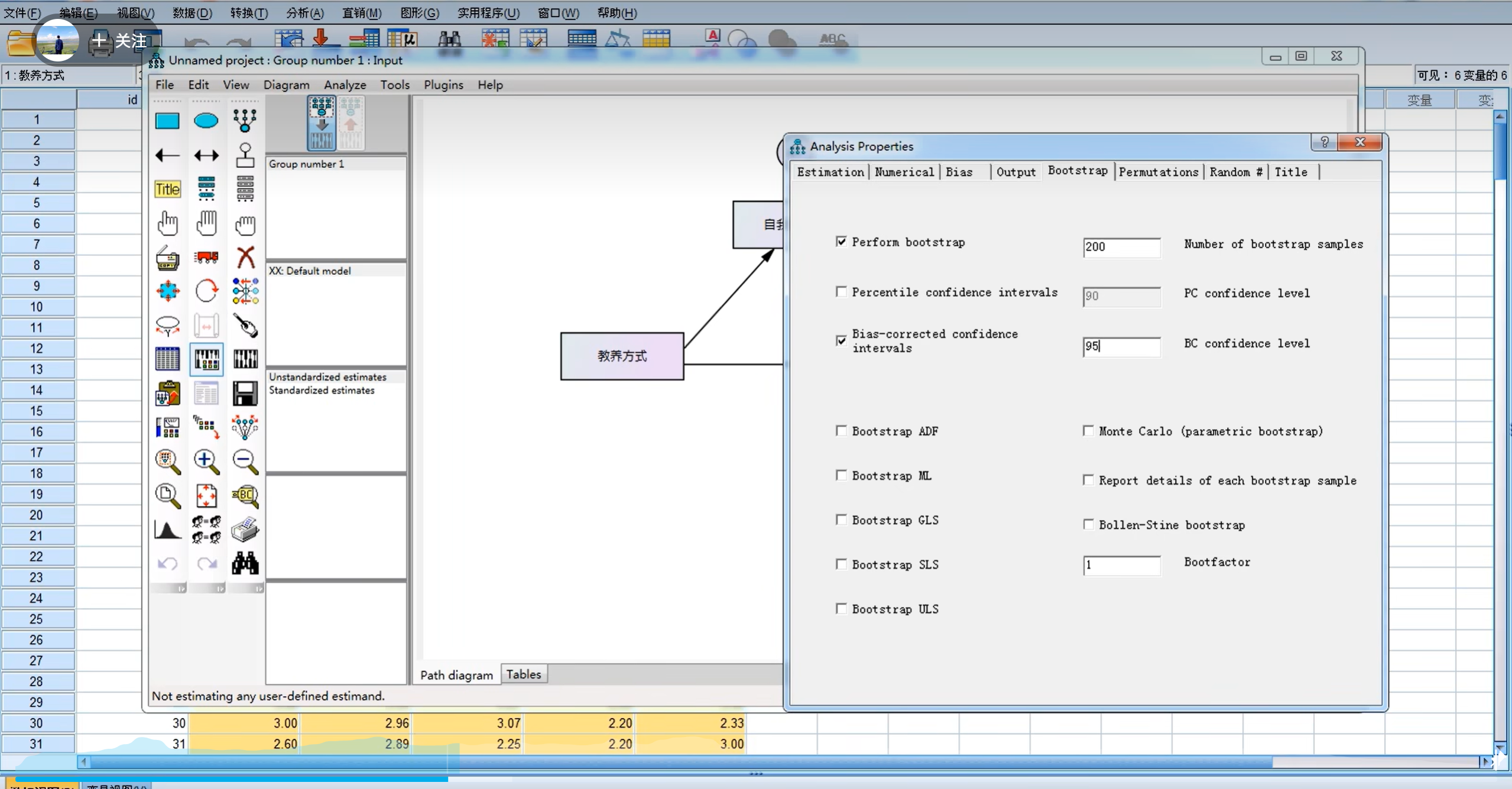Click the number of bootstrap samples field
Viewport: 1512px width, 789px height.
tap(1121, 247)
